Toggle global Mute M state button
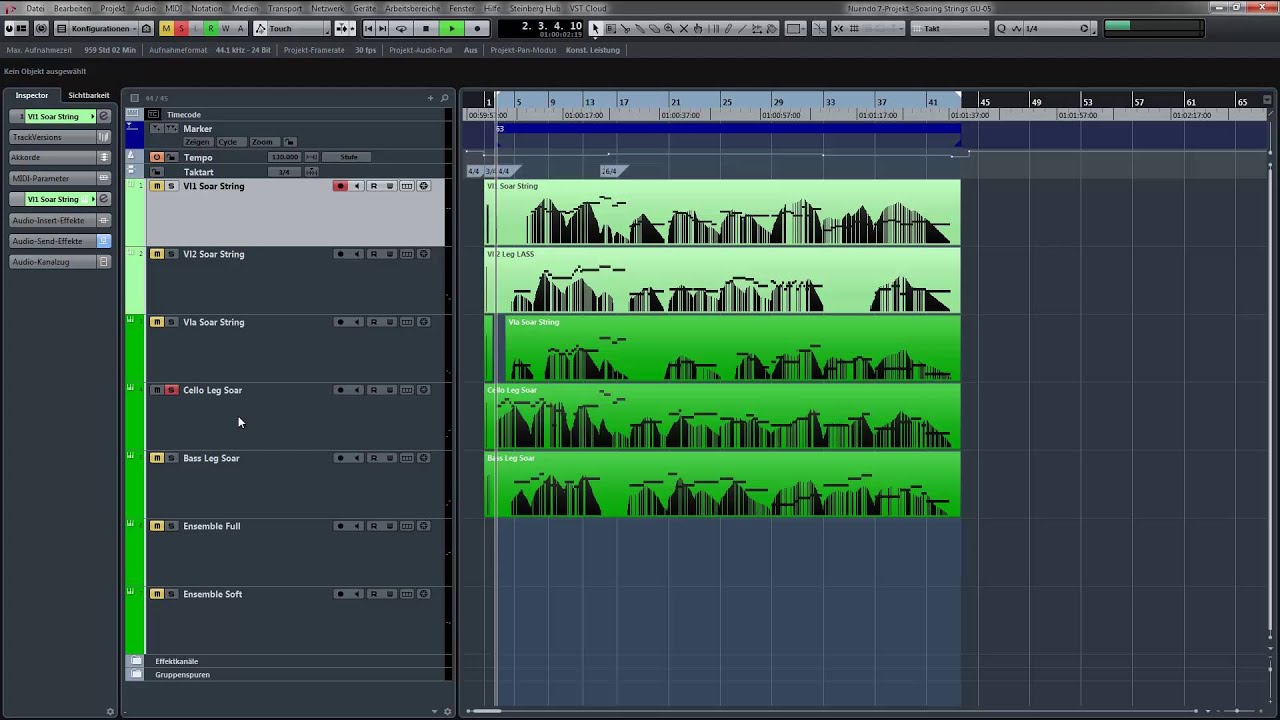 coord(167,29)
